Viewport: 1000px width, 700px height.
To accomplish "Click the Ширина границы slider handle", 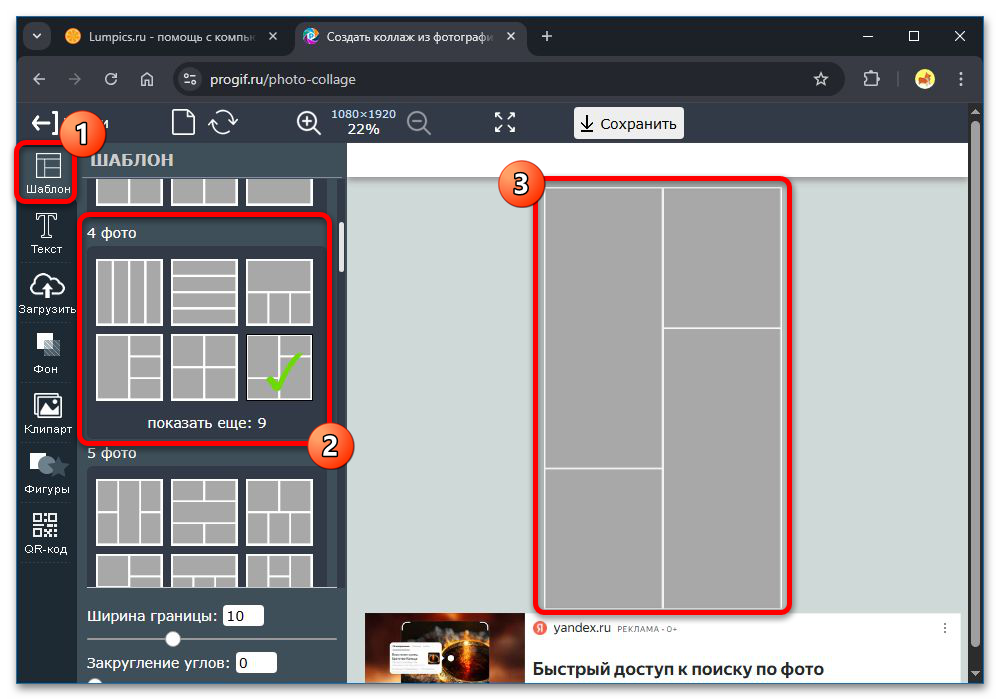I will point(173,638).
